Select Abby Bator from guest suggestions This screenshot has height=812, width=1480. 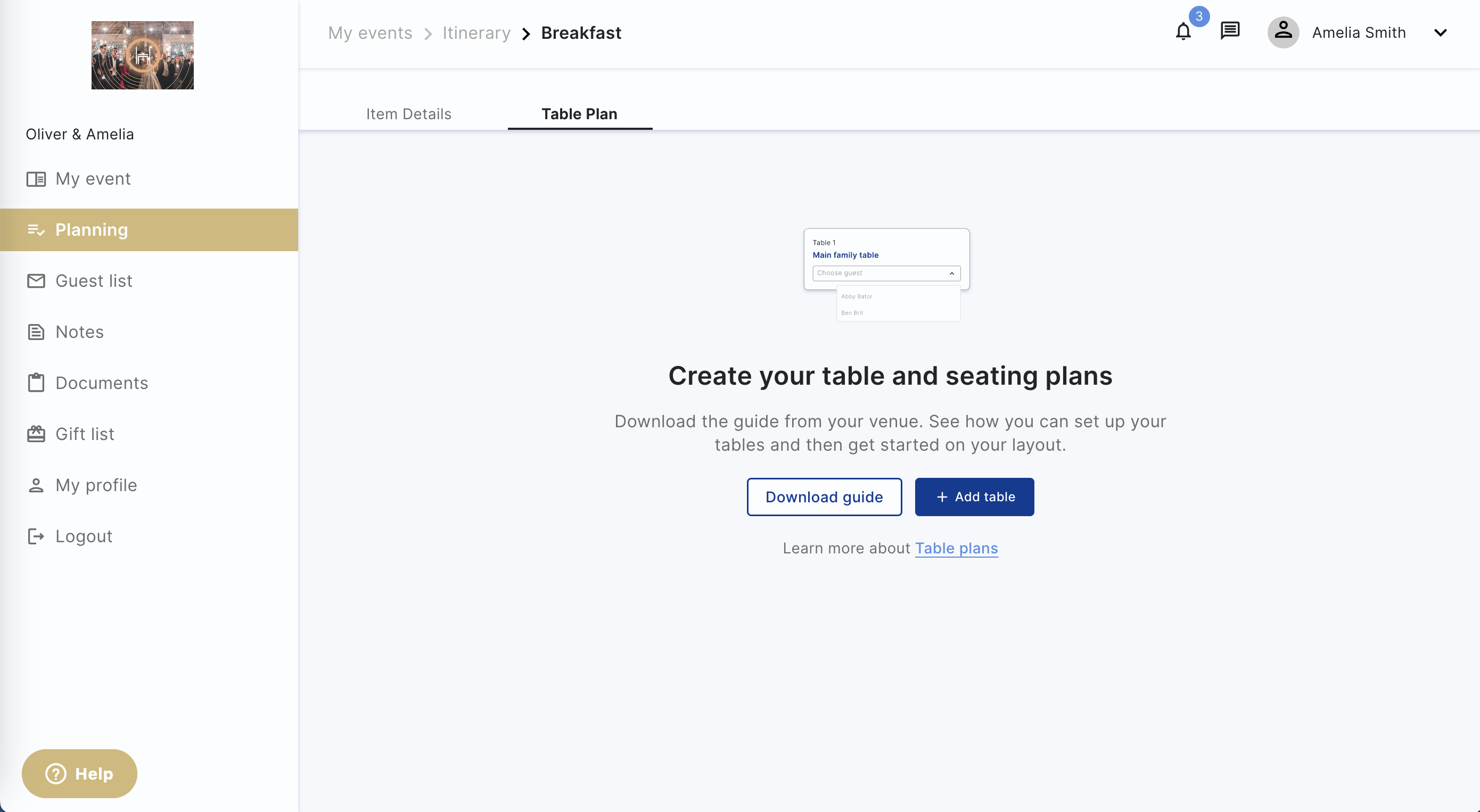point(857,296)
